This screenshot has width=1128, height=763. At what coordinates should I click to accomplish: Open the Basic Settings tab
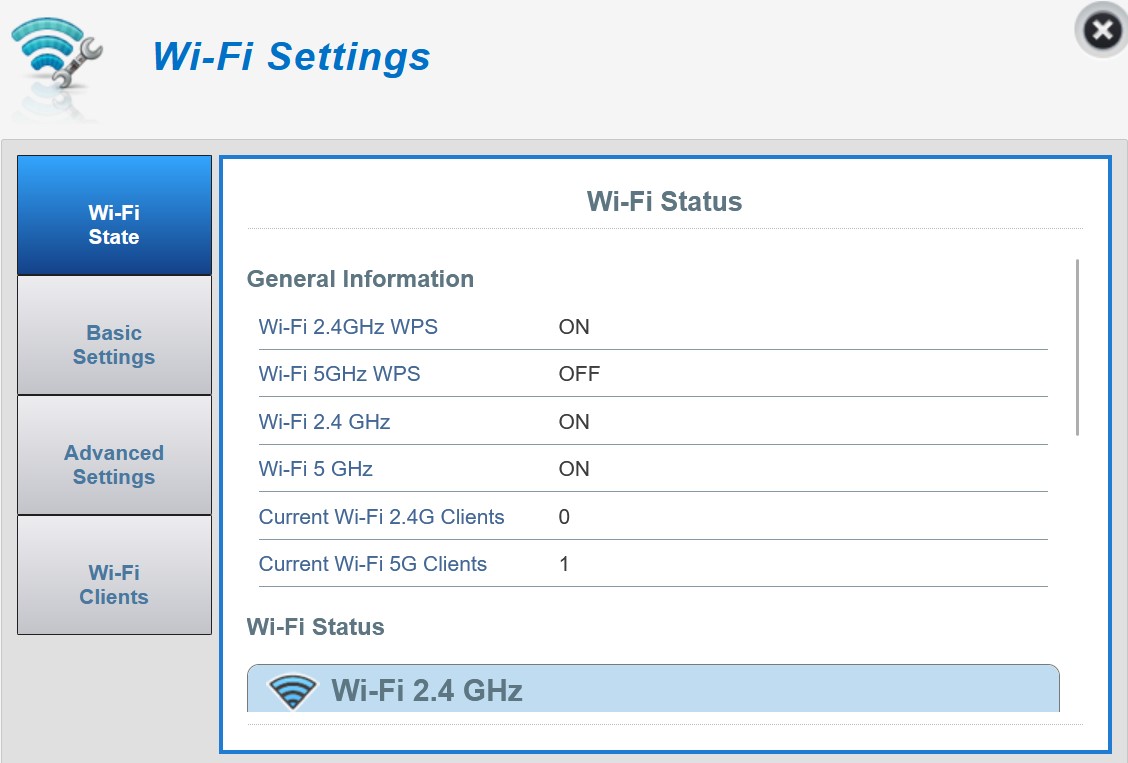(x=114, y=345)
